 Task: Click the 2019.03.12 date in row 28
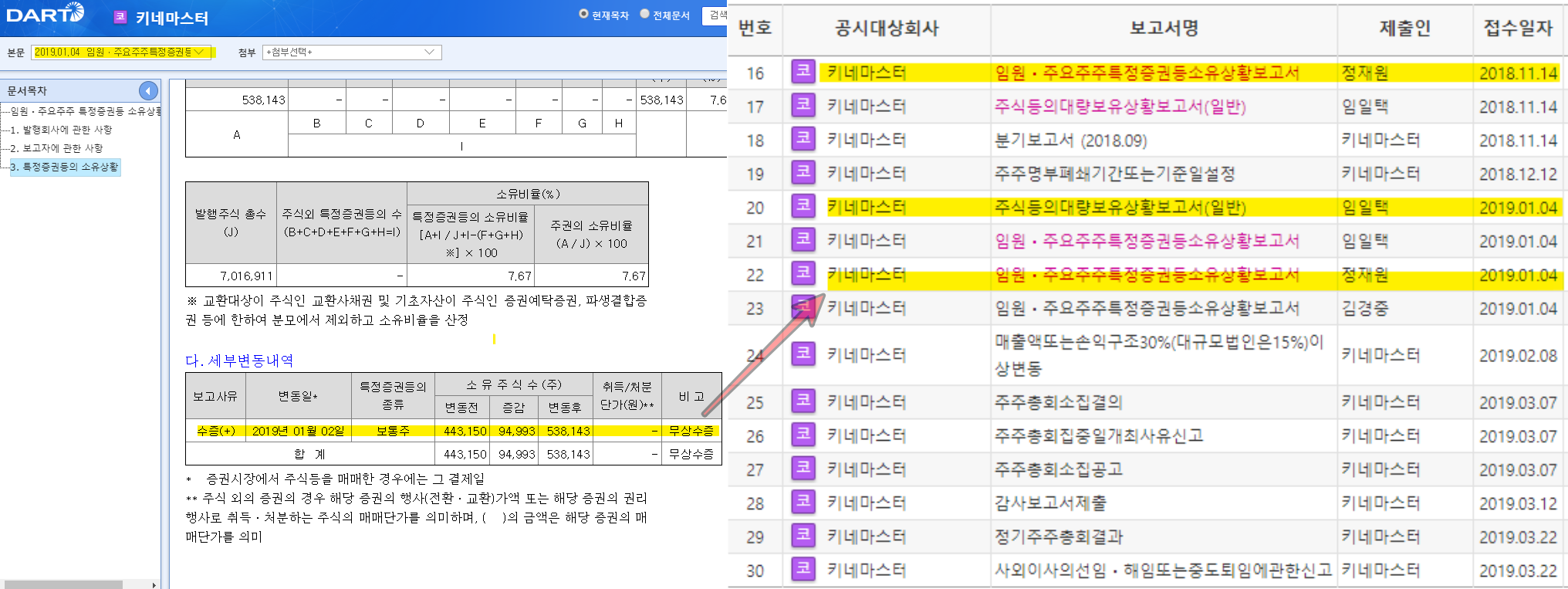pos(1518,503)
